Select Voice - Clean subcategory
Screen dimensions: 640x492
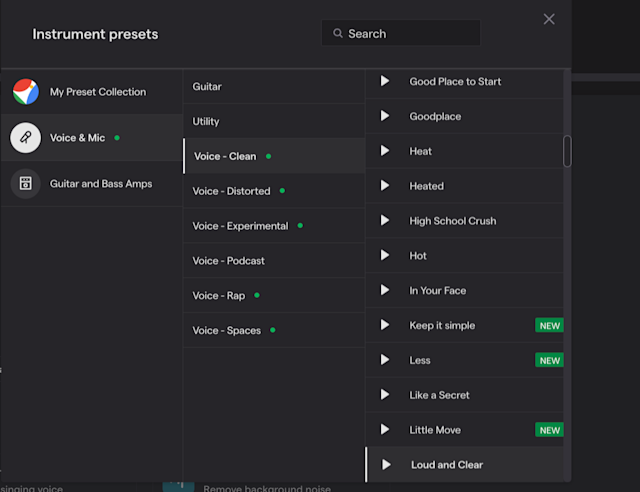click(x=274, y=156)
